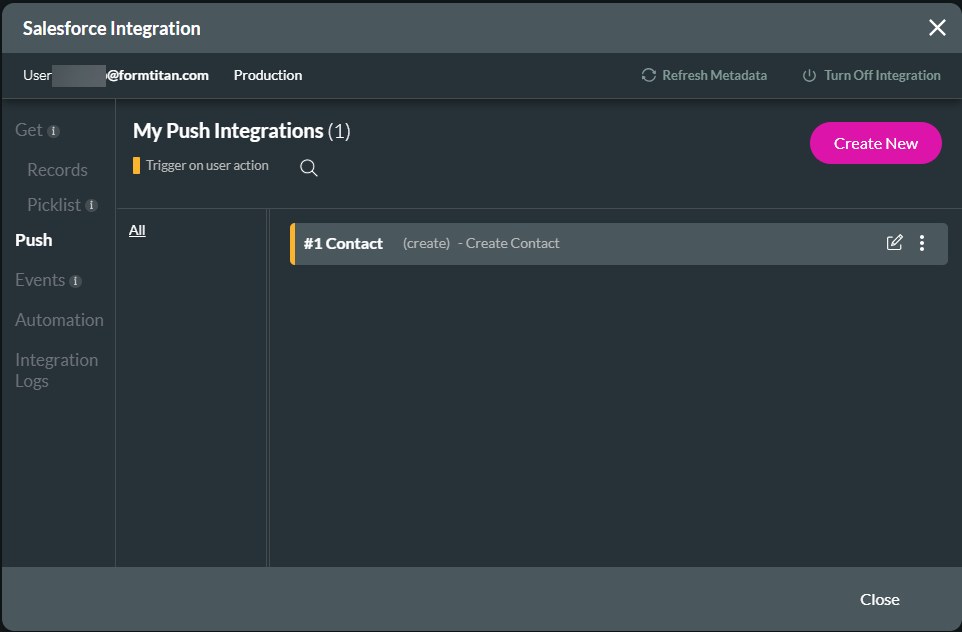The image size is (962, 632).
Task: Open the Events section
Action: click(40, 280)
